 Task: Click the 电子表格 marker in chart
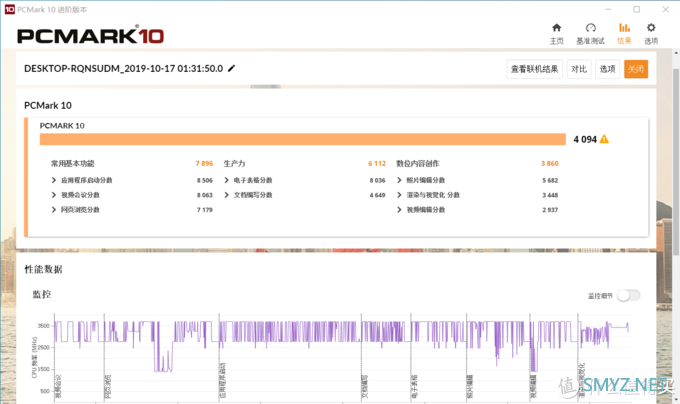pos(415,386)
